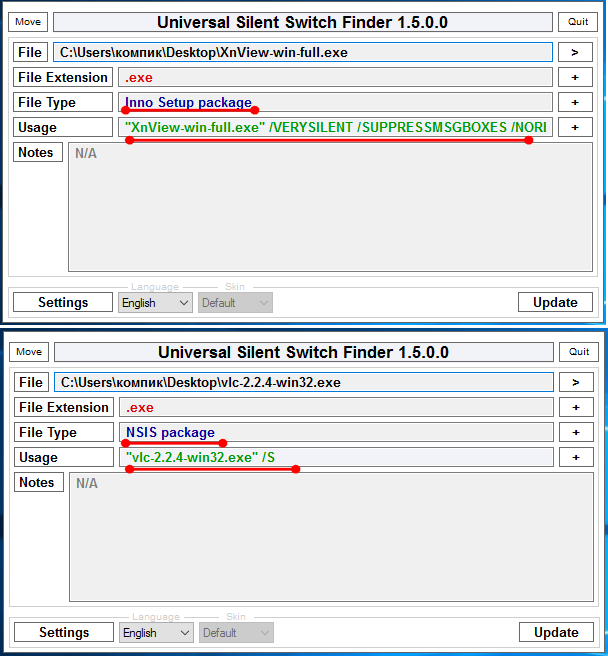Click the Notes area in vlc window
Image resolution: width=608 pixels, height=656 pixels.
click(x=331, y=537)
